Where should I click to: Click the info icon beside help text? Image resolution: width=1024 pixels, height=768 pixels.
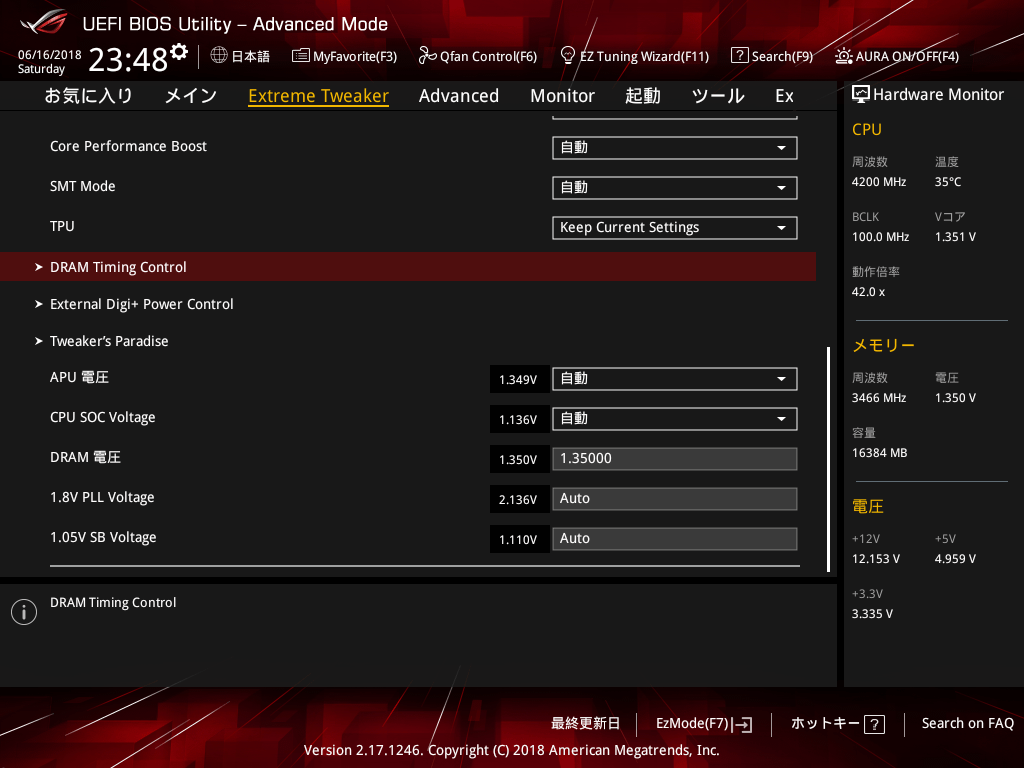click(x=24, y=612)
